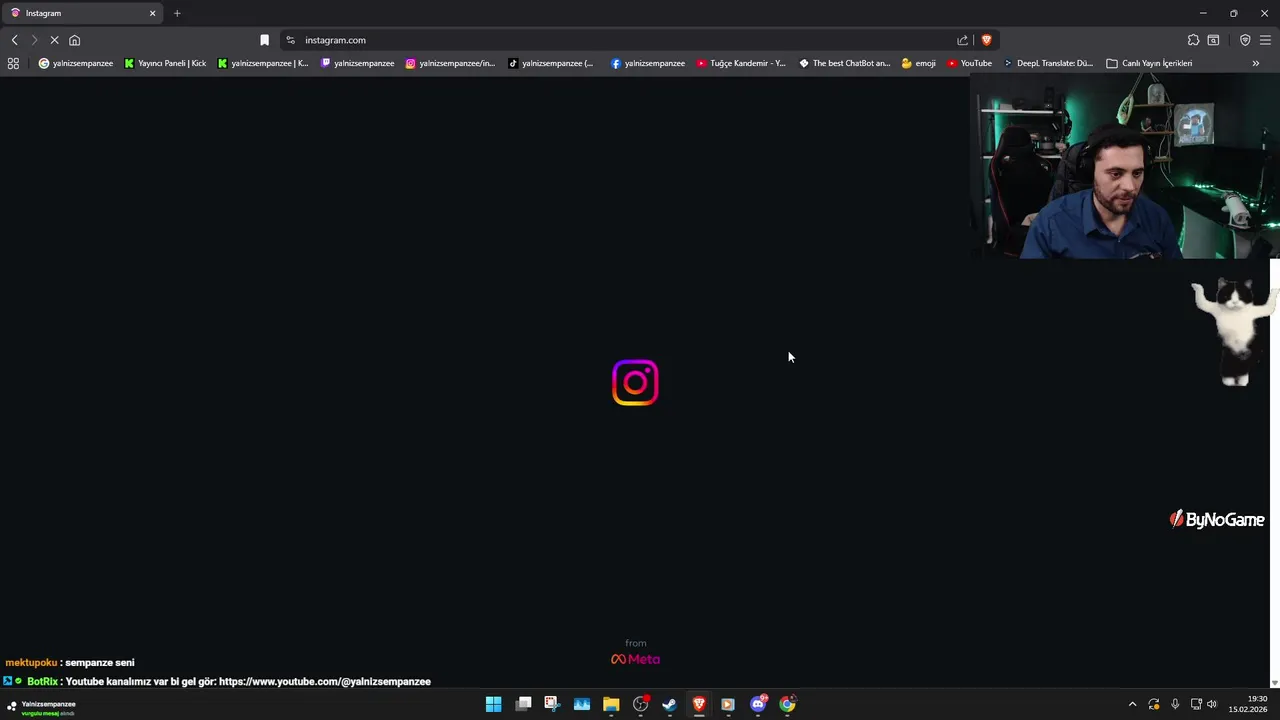Open the yalnizsempanzee | K... Kick bookmark

point(263,63)
